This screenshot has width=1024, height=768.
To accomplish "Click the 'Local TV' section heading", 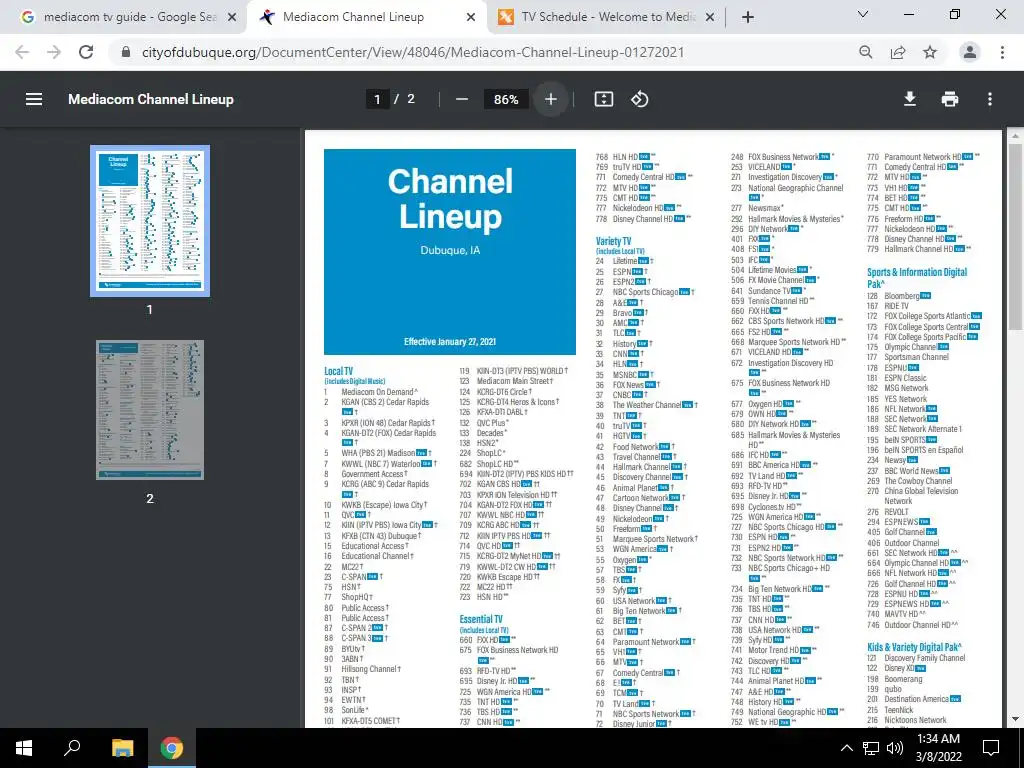I will [338, 370].
